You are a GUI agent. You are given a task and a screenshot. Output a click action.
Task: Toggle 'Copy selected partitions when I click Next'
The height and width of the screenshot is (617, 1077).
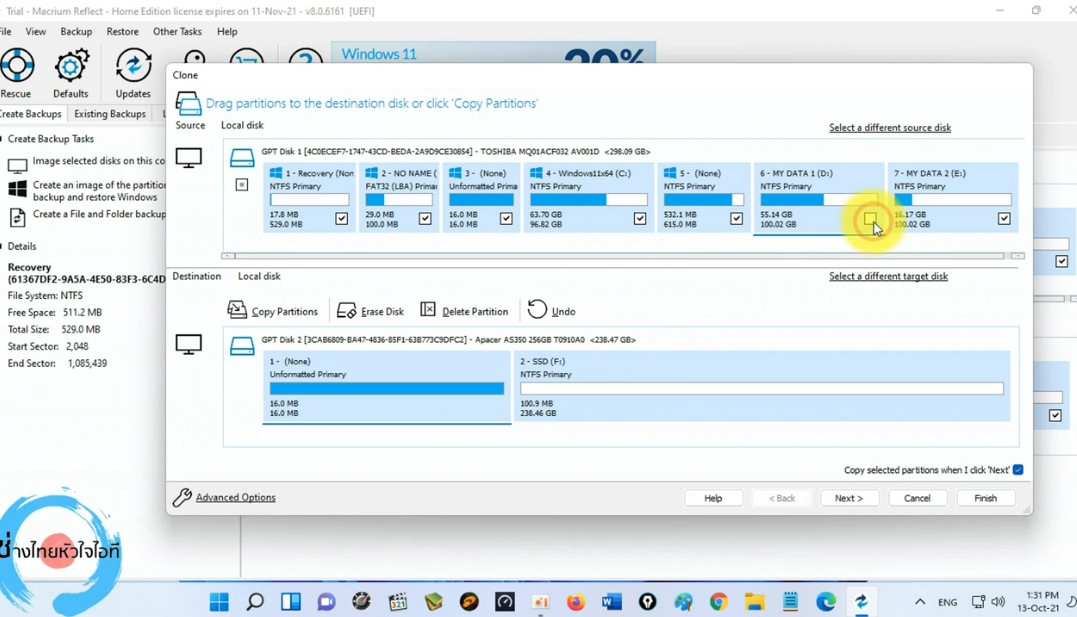pos(1018,470)
